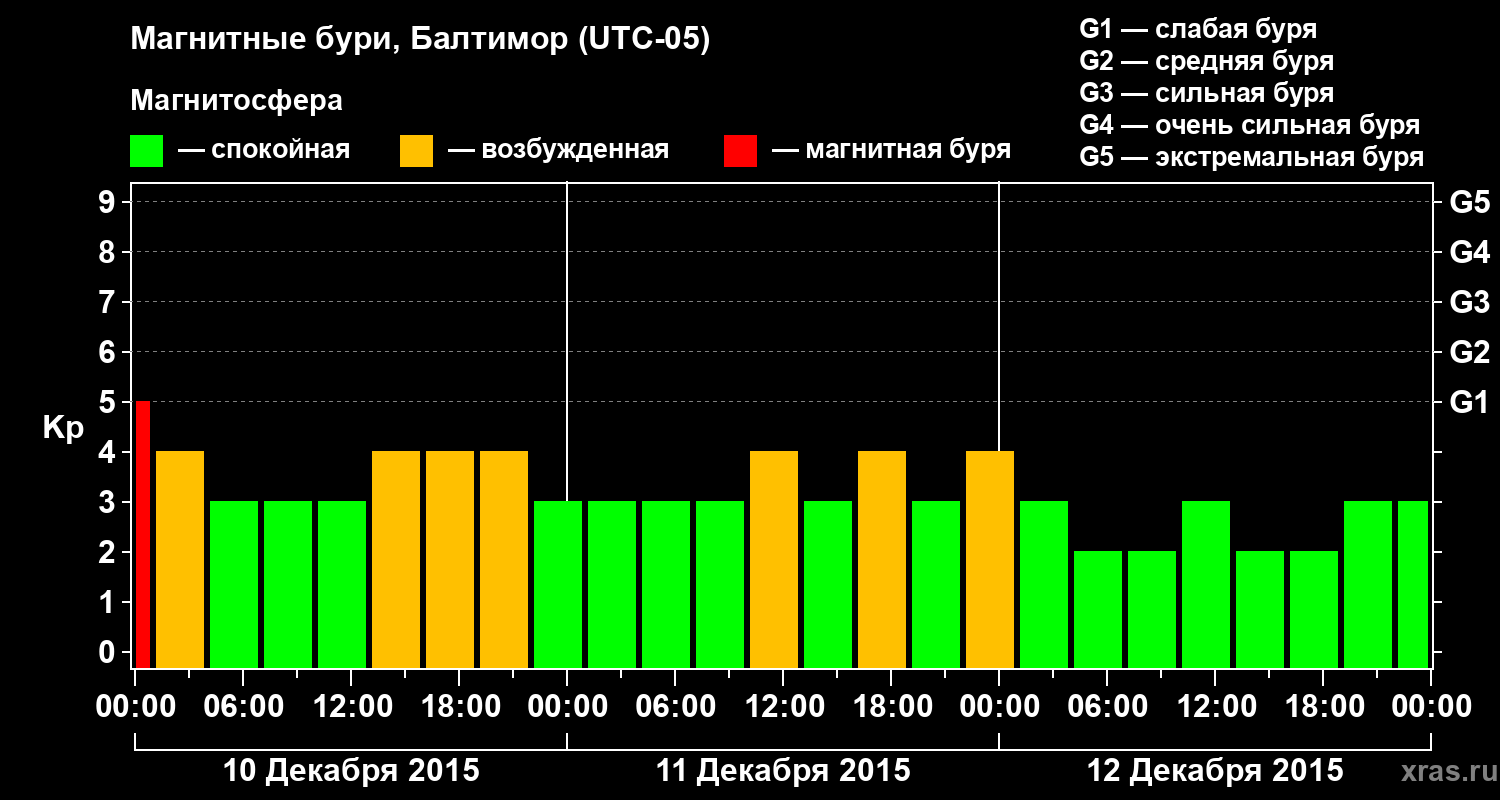Click the orange 'возбужденная' legend swatch
The width and height of the screenshot is (1500, 800).
pyautogui.click(x=416, y=151)
